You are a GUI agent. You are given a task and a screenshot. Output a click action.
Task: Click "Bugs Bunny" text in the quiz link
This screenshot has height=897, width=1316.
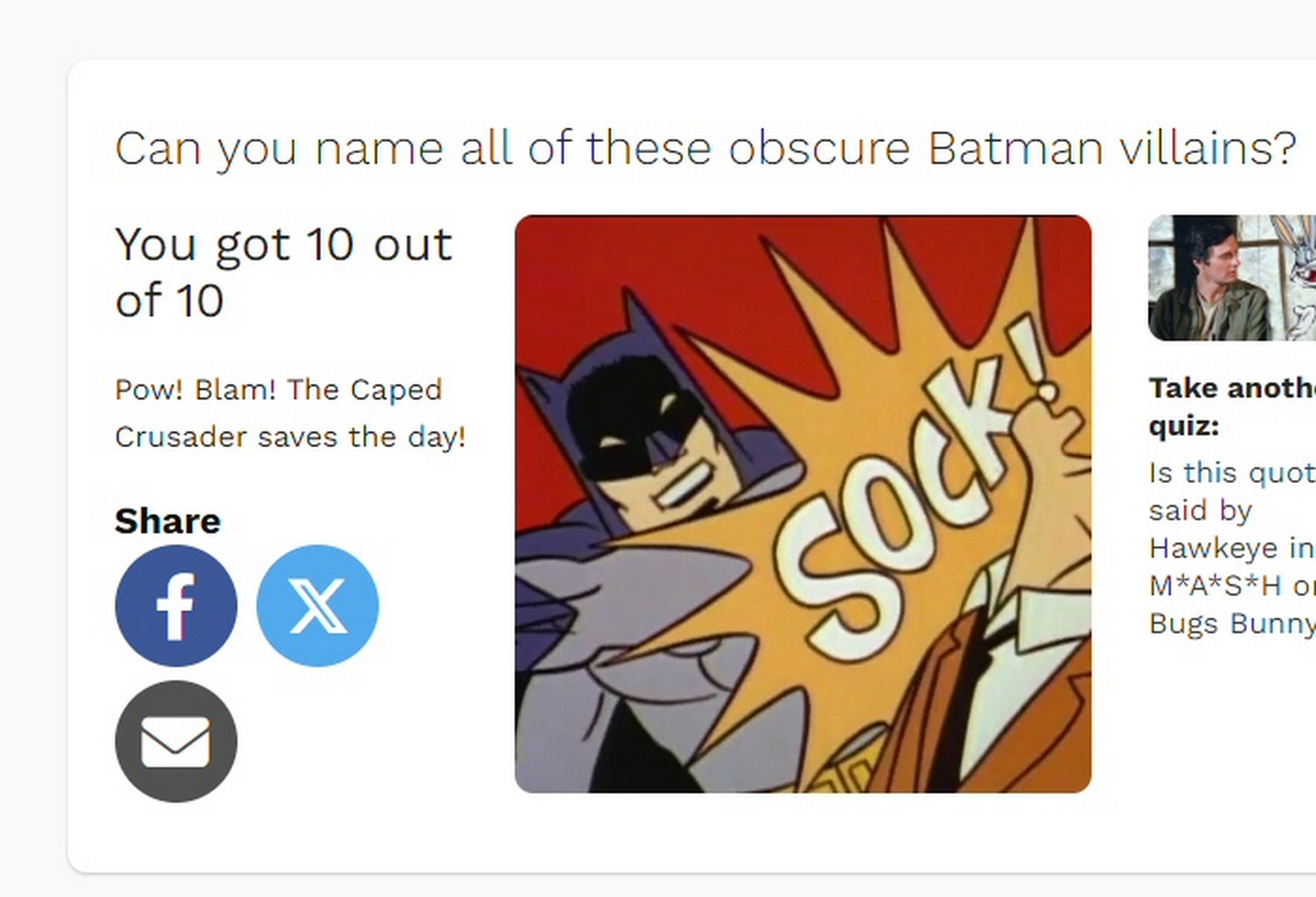tap(1232, 623)
